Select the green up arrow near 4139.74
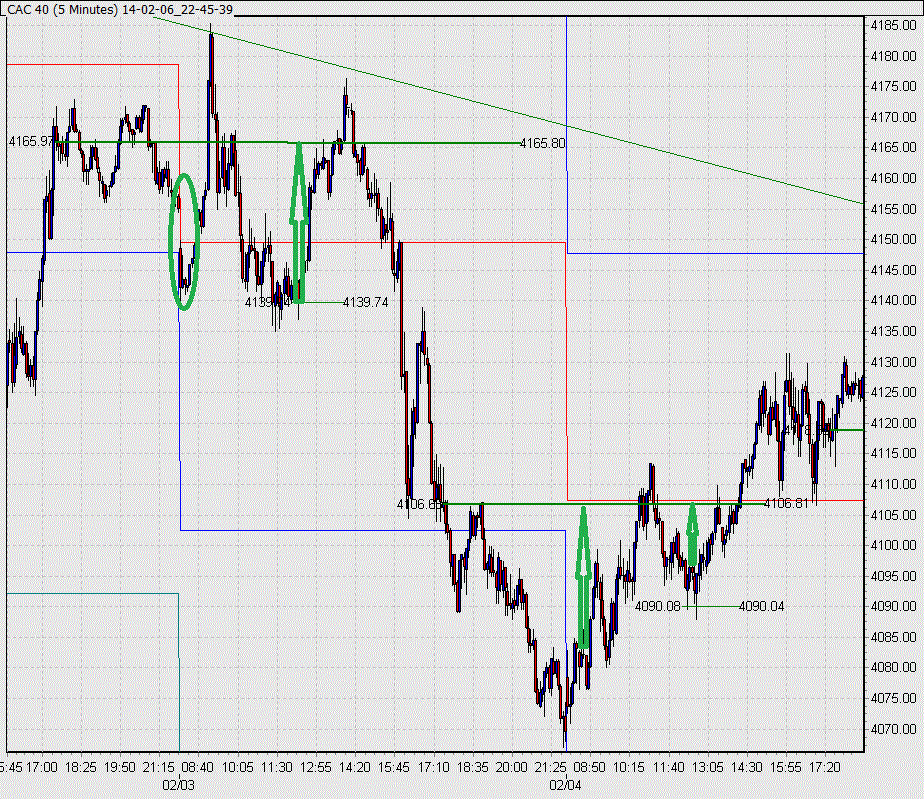The image size is (924, 799). click(x=299, y=223)
